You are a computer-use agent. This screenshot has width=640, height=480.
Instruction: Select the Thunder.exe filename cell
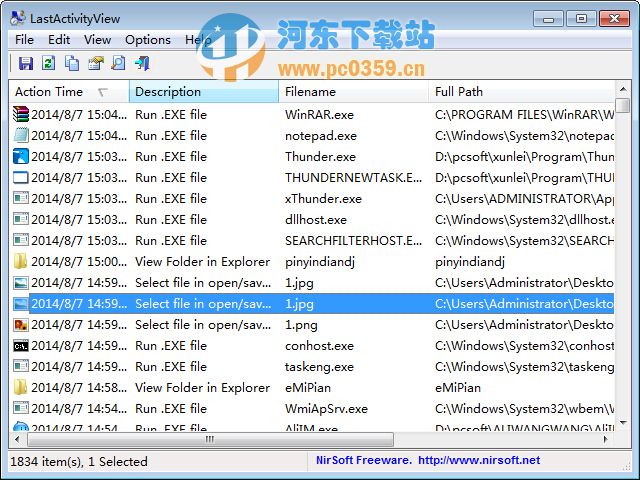[x=320, y=157]
